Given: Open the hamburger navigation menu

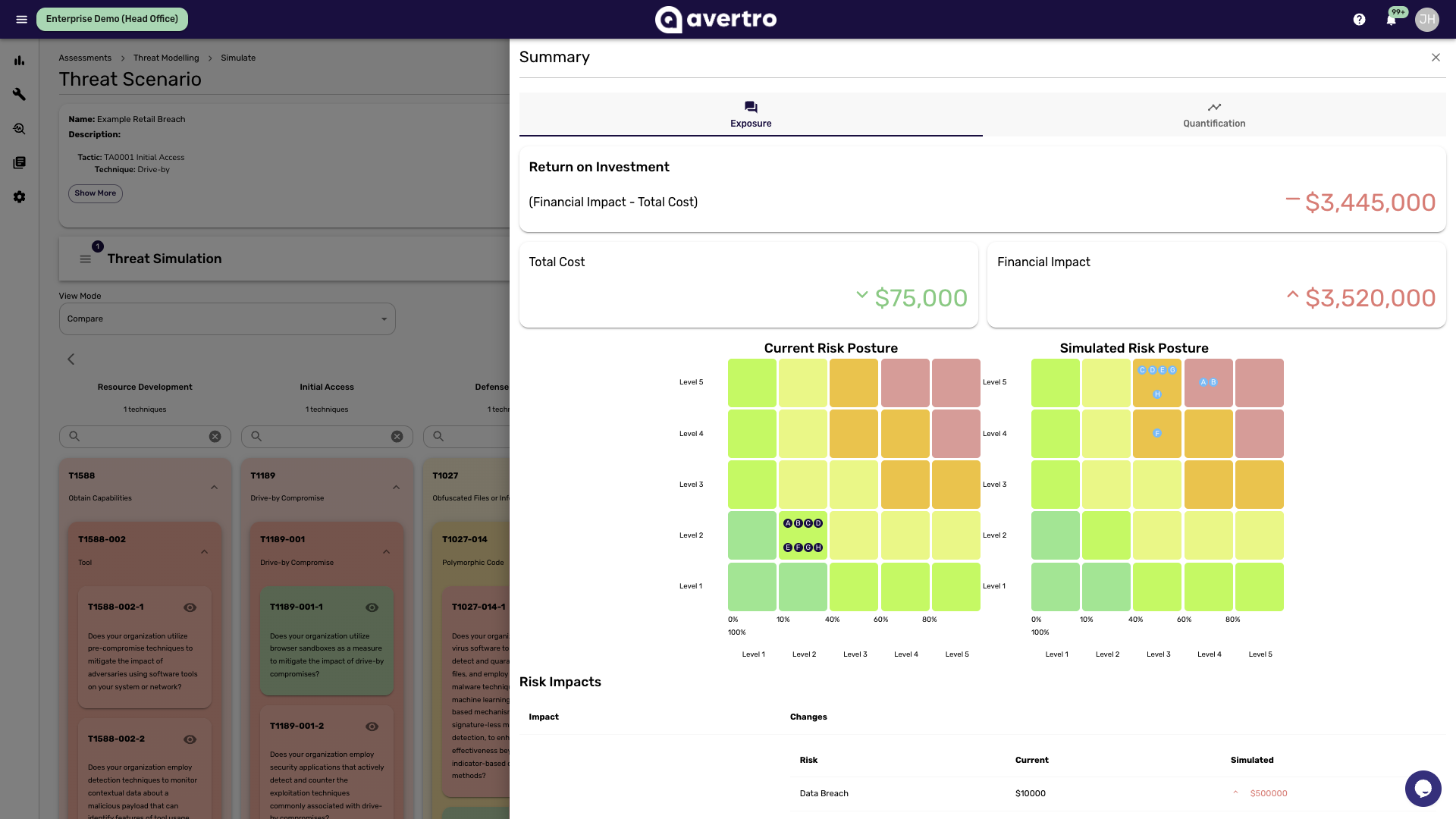Looking at the screenshot, I should 21,19.
